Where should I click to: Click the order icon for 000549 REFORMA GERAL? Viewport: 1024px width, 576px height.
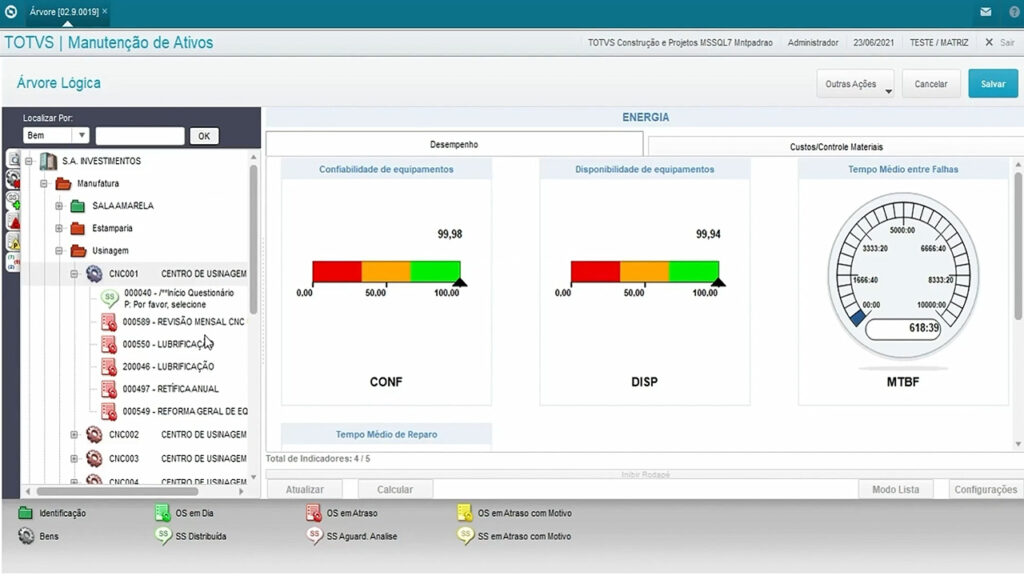coord(108,411)
